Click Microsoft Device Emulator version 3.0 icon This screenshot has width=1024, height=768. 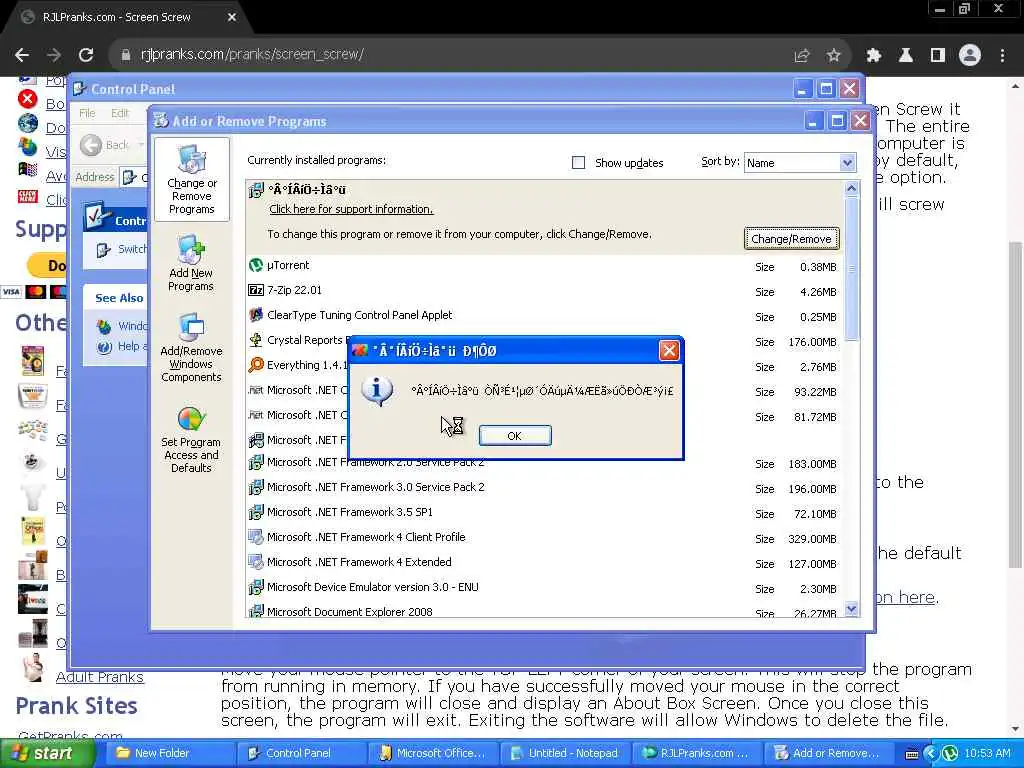256,587
